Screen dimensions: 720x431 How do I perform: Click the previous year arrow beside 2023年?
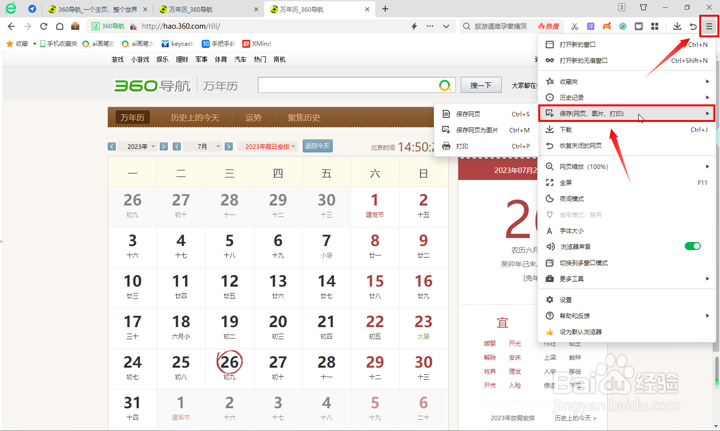pos(112,146)
